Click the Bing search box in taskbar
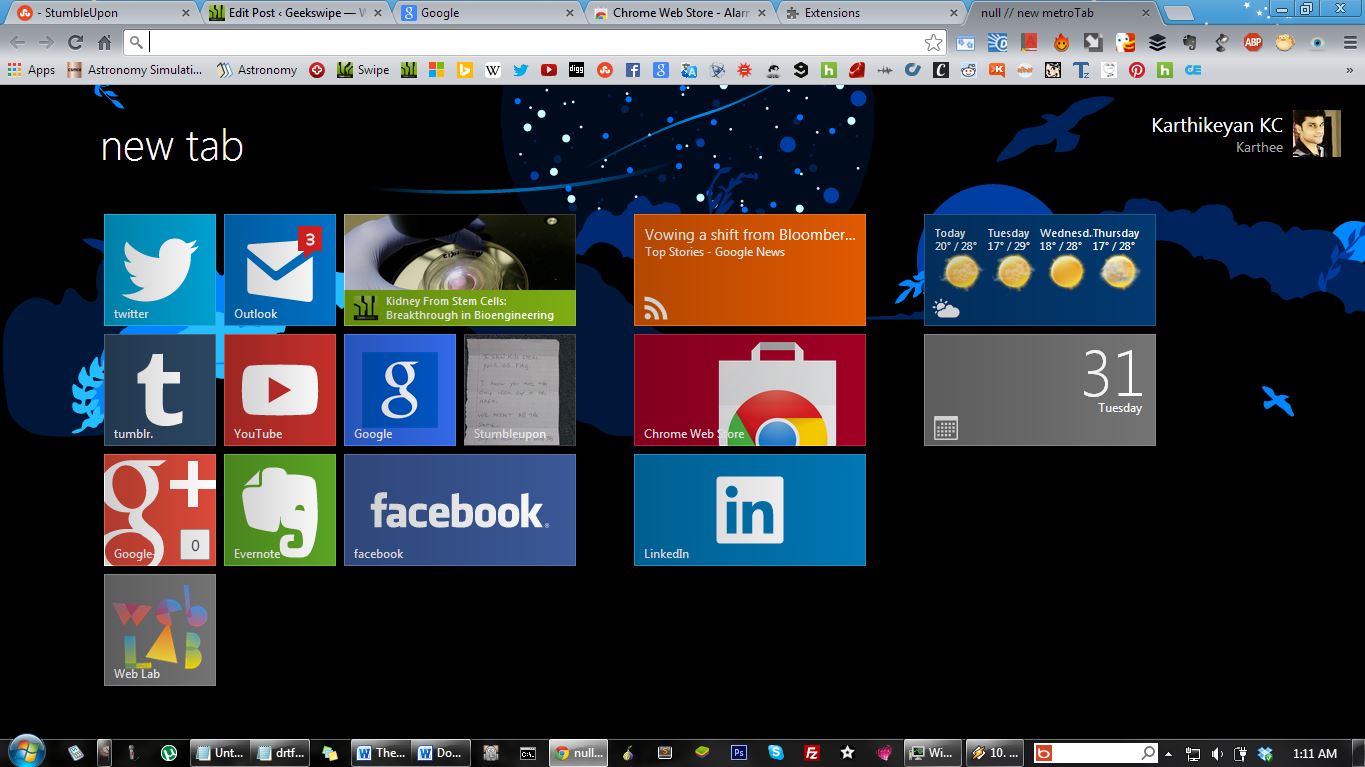 coord(1097,753)
